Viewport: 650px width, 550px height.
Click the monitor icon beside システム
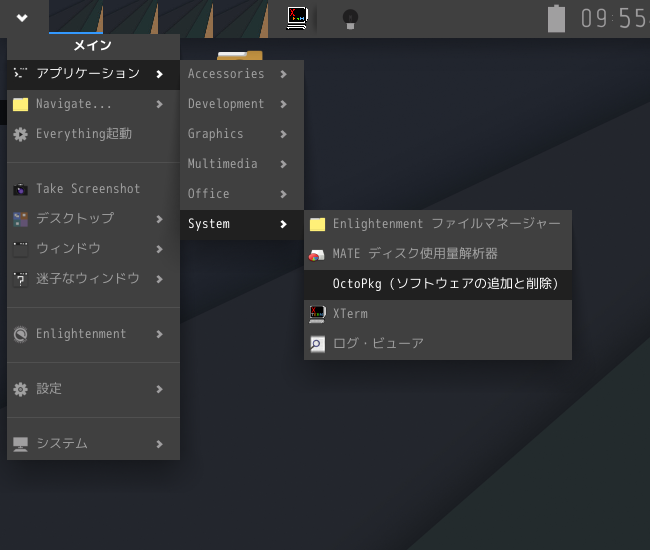20,444
